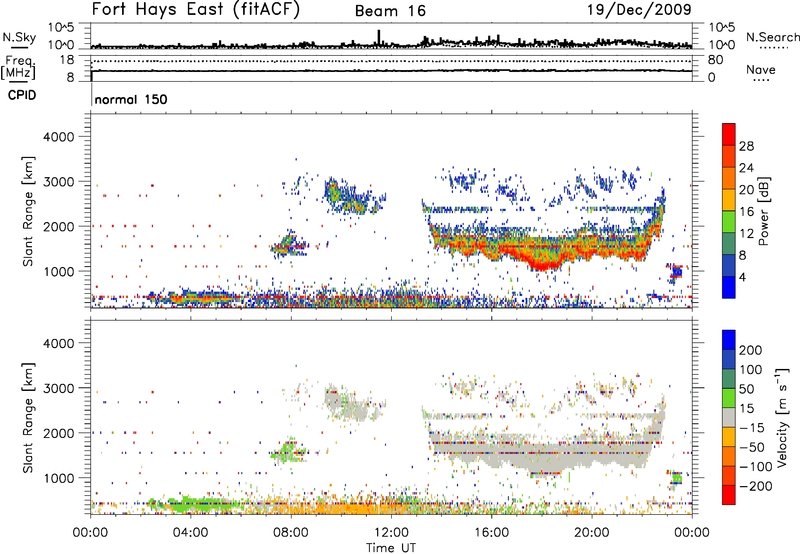Click '3000' on the Power panel range axis
800x554 pixels.
click(x=58, y=182)
